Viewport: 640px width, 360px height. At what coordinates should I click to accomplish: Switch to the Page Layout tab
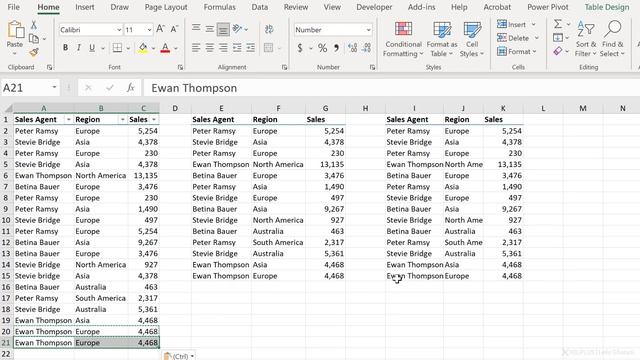[x=166, y=7]
